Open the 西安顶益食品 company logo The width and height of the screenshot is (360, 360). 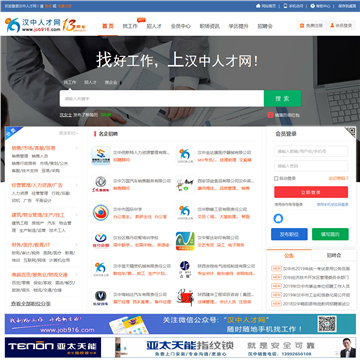click(185, 184)
